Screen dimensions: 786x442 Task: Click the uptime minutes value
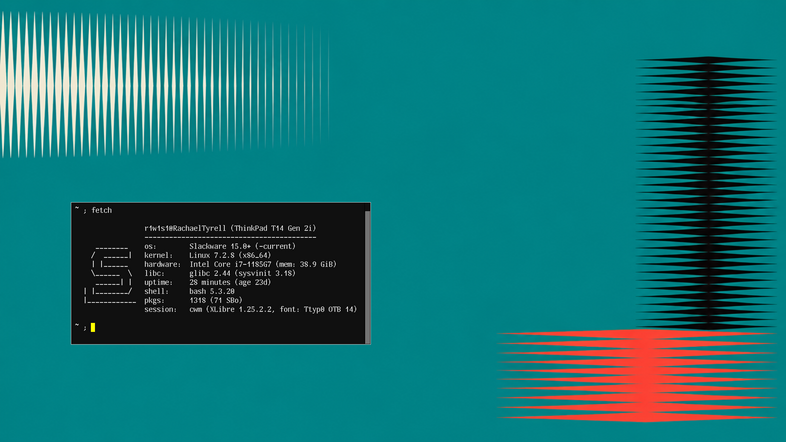(230, 282)
